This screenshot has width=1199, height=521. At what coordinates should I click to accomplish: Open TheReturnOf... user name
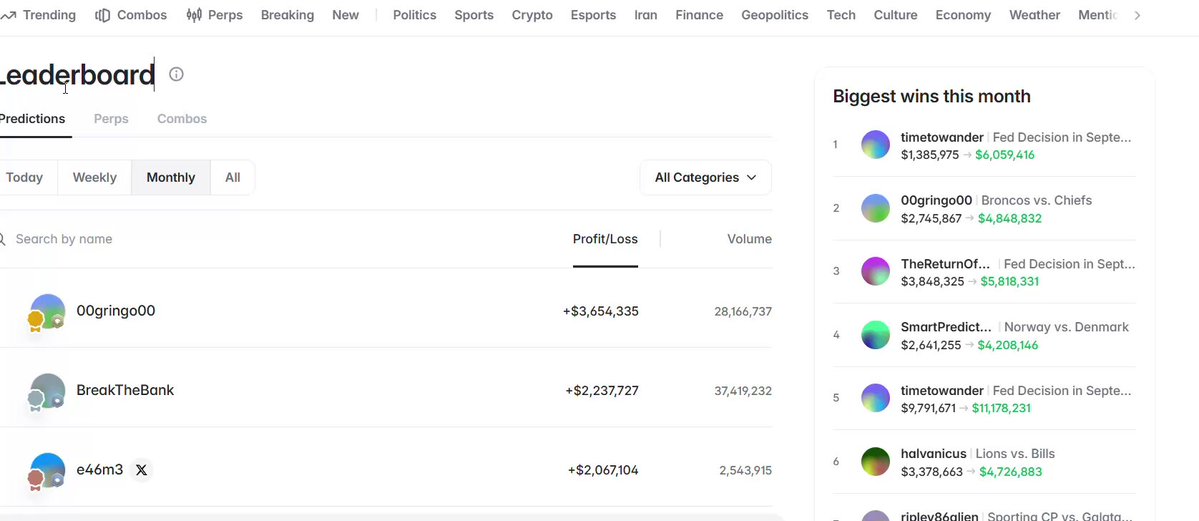946,264
